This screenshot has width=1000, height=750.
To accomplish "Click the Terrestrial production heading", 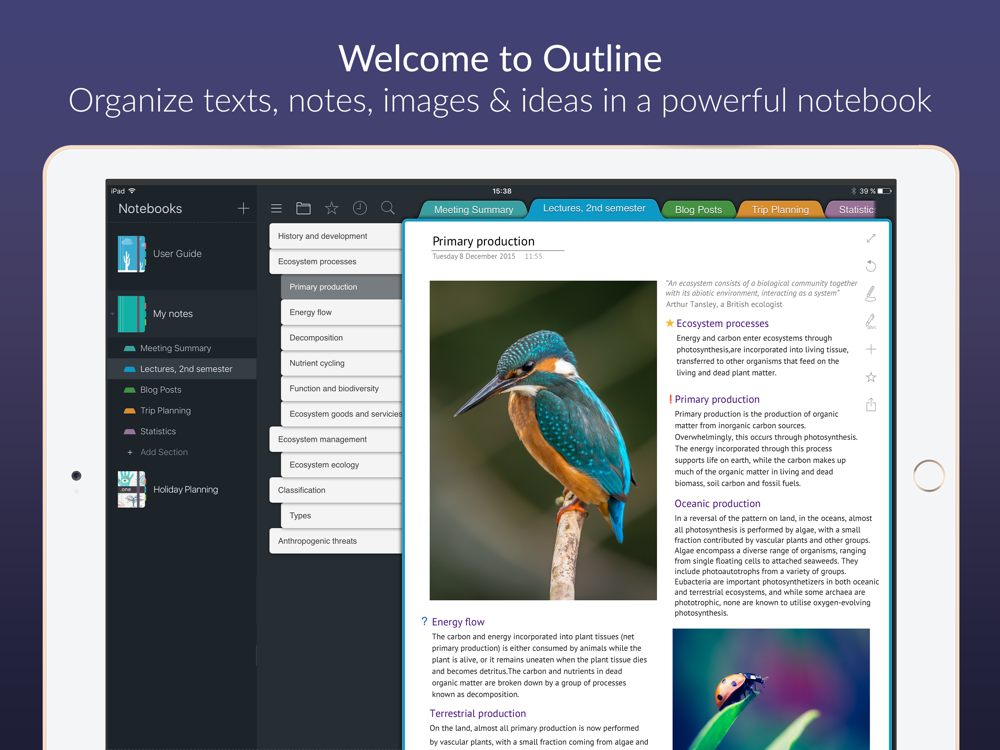I will click(478, 714).
